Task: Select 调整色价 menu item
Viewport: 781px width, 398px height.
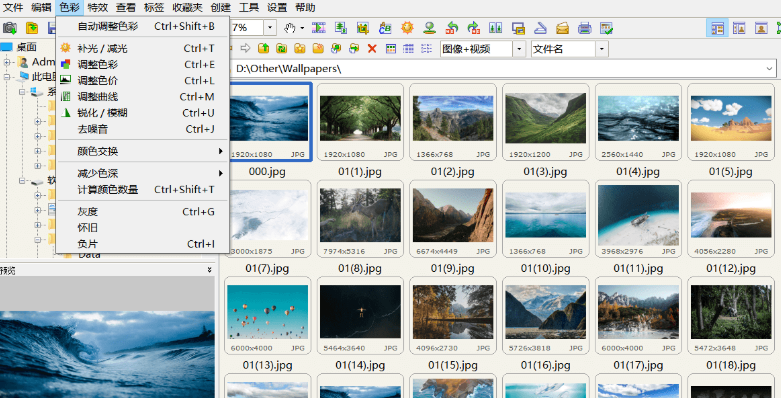Action: coord(143,80)
